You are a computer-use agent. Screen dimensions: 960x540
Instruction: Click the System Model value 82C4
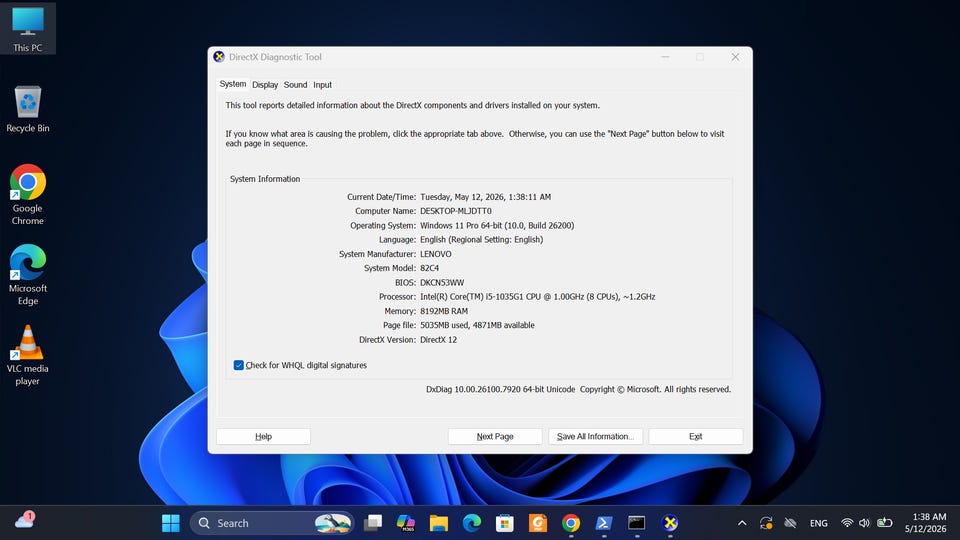coord(429,268)
